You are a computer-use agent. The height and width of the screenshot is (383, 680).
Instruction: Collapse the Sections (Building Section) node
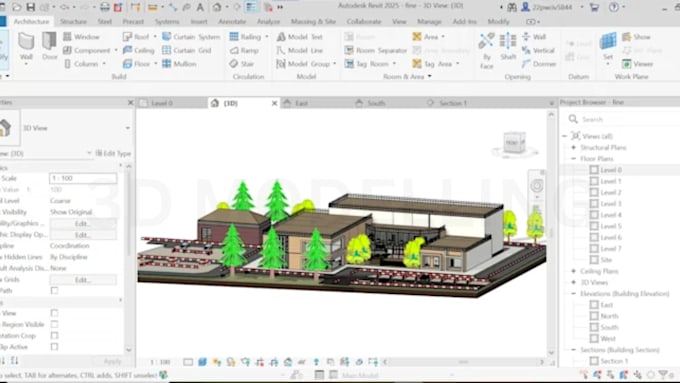(573, 350)
